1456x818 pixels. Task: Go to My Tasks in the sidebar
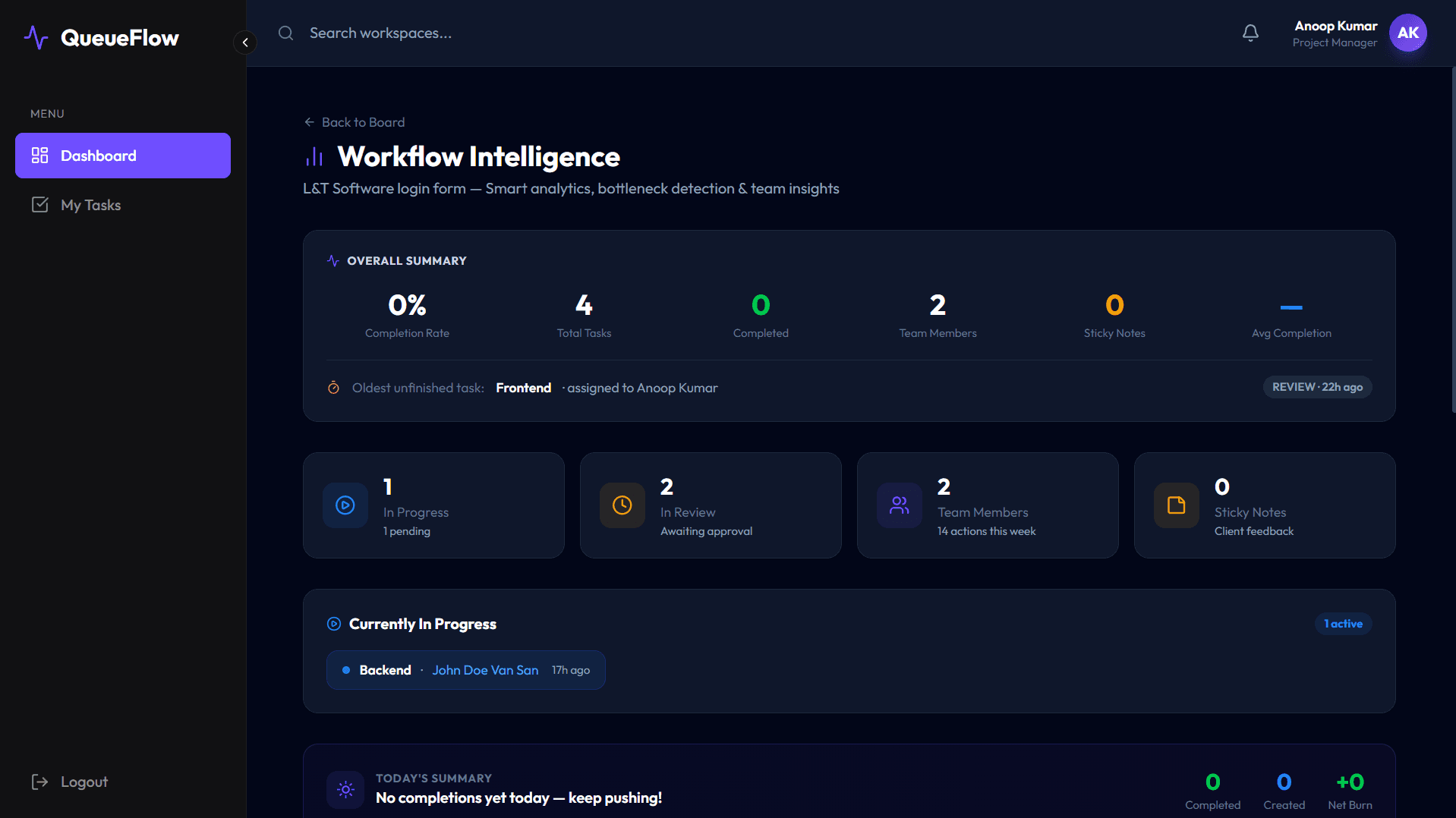pyautogui.click(x=123, y=205)
